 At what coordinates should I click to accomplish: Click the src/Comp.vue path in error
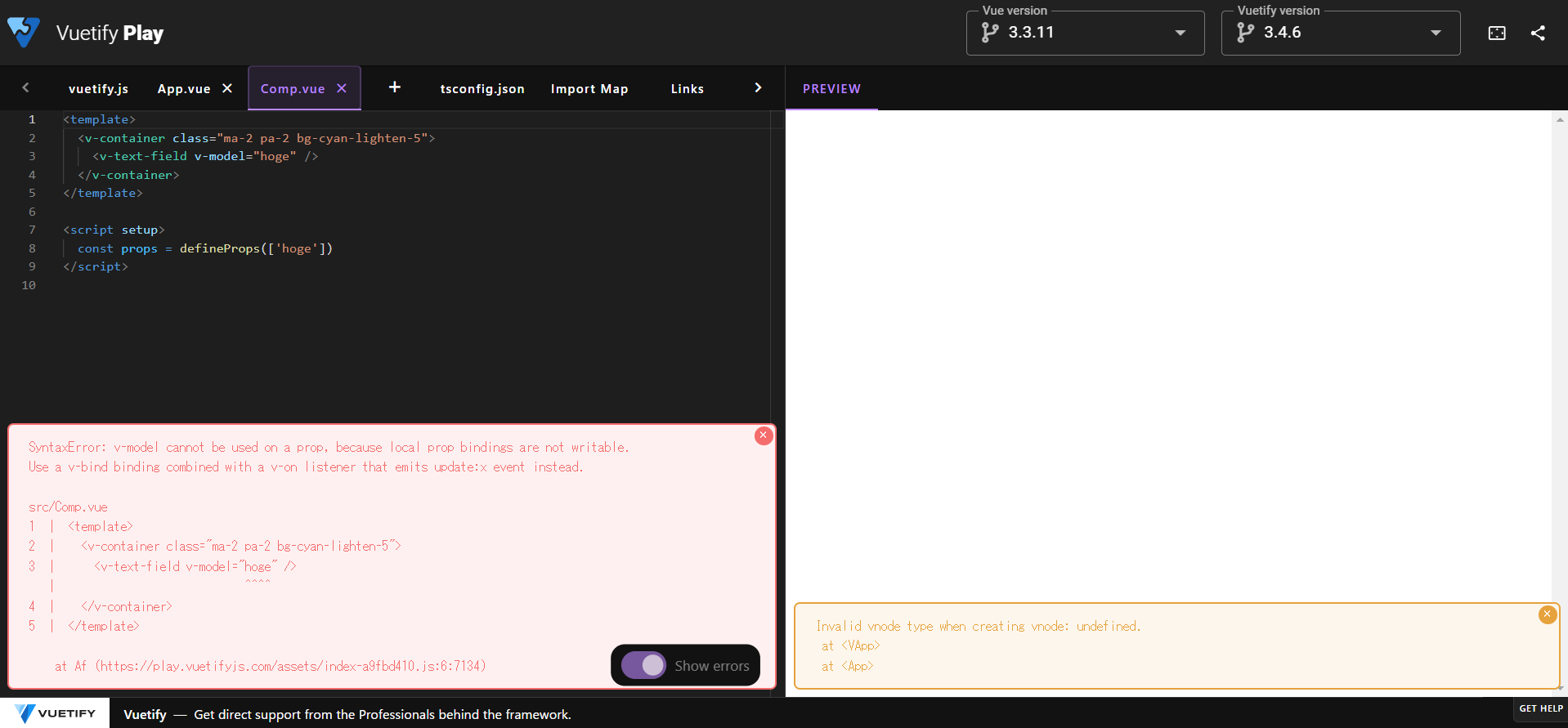68,507
